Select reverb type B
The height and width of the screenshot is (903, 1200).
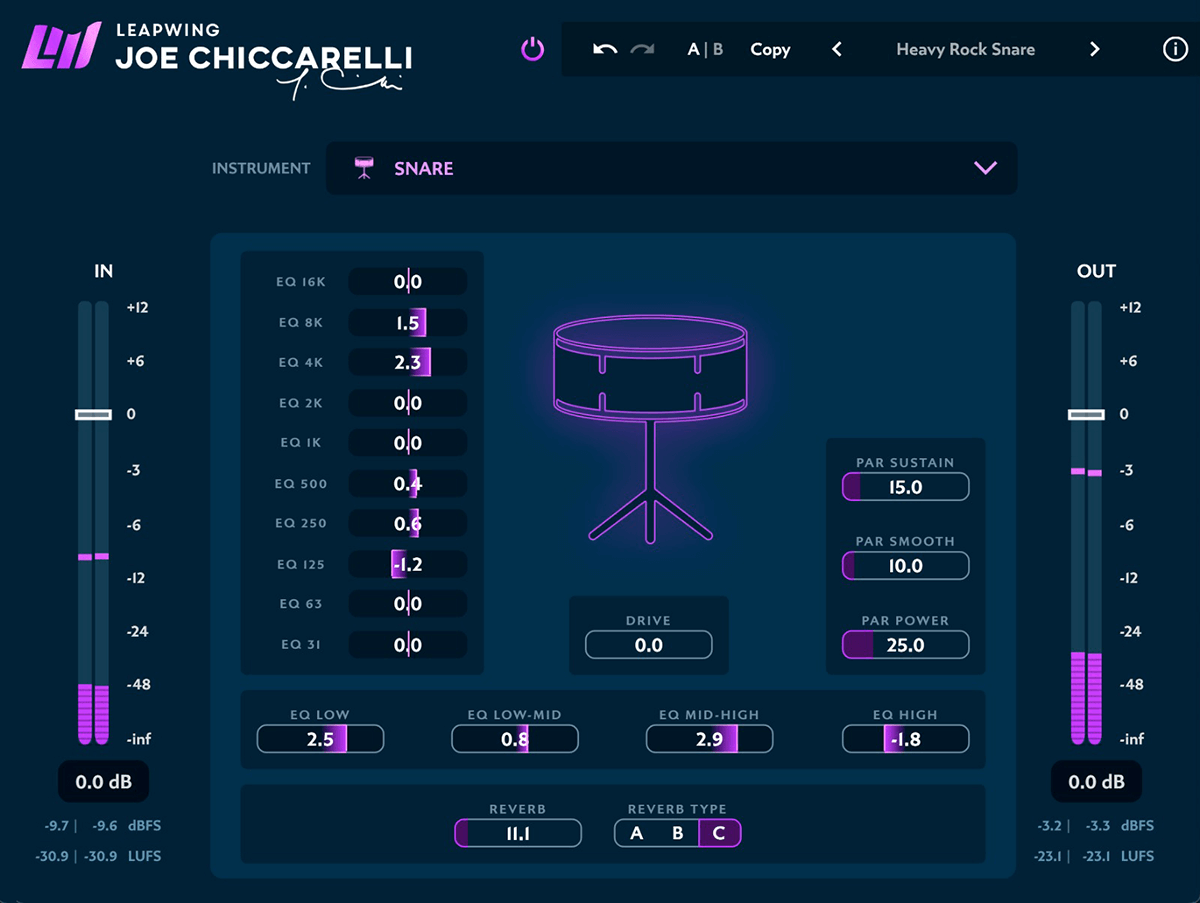pos(677,833)
